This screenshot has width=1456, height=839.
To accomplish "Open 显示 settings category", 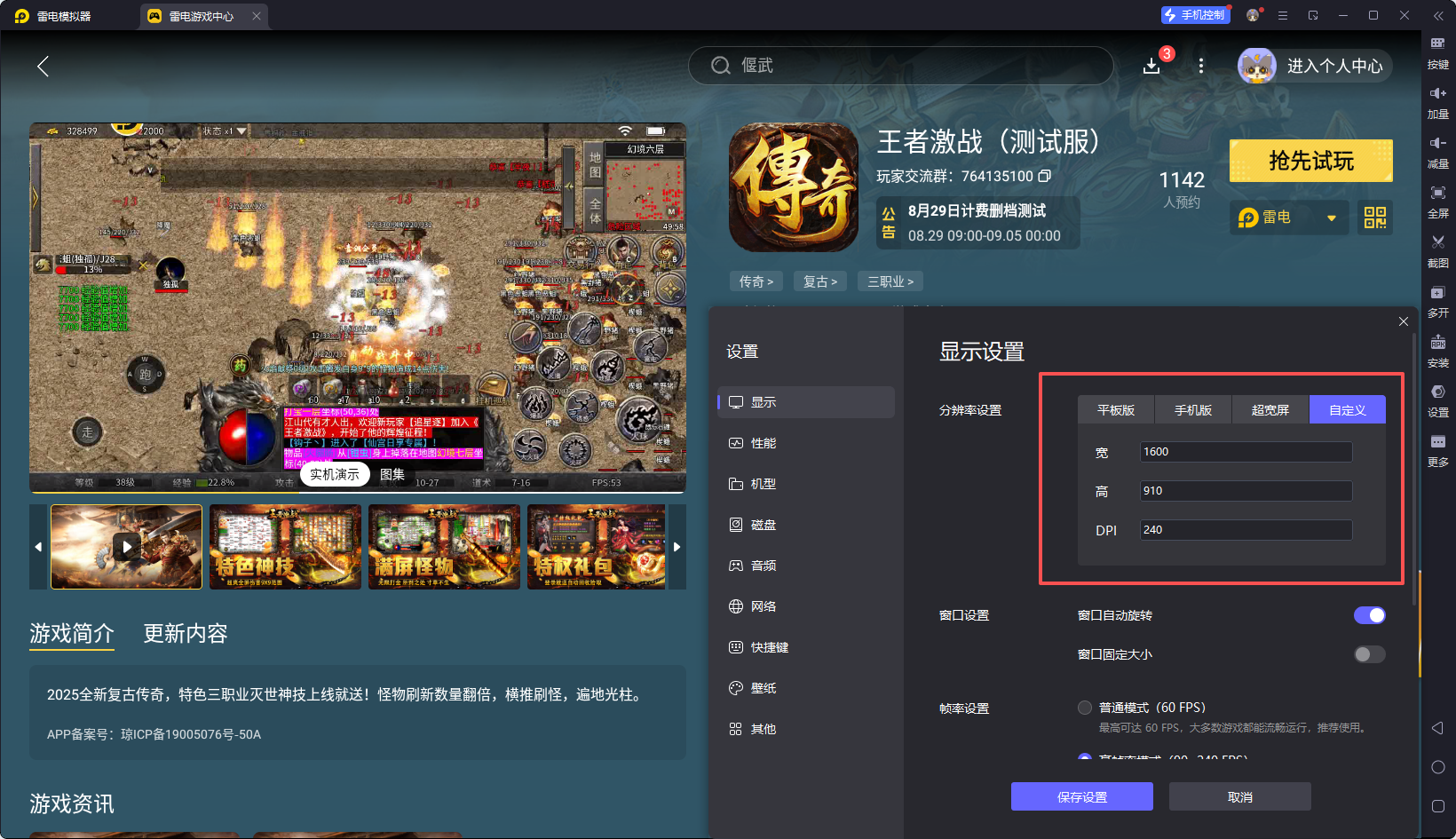I will point(806,402).
